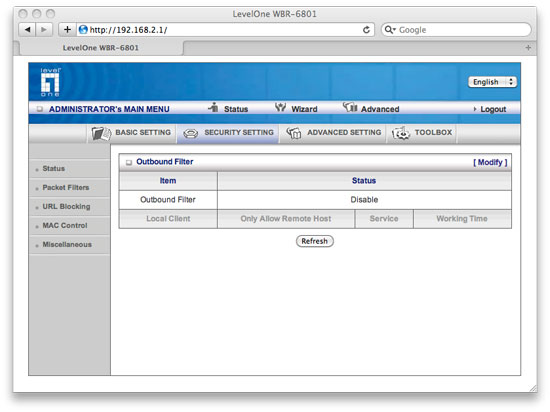Open URL Blocking in the sidebar
Image resolution: width=550 pixels, height=412 pixels.
pos(66,207)
